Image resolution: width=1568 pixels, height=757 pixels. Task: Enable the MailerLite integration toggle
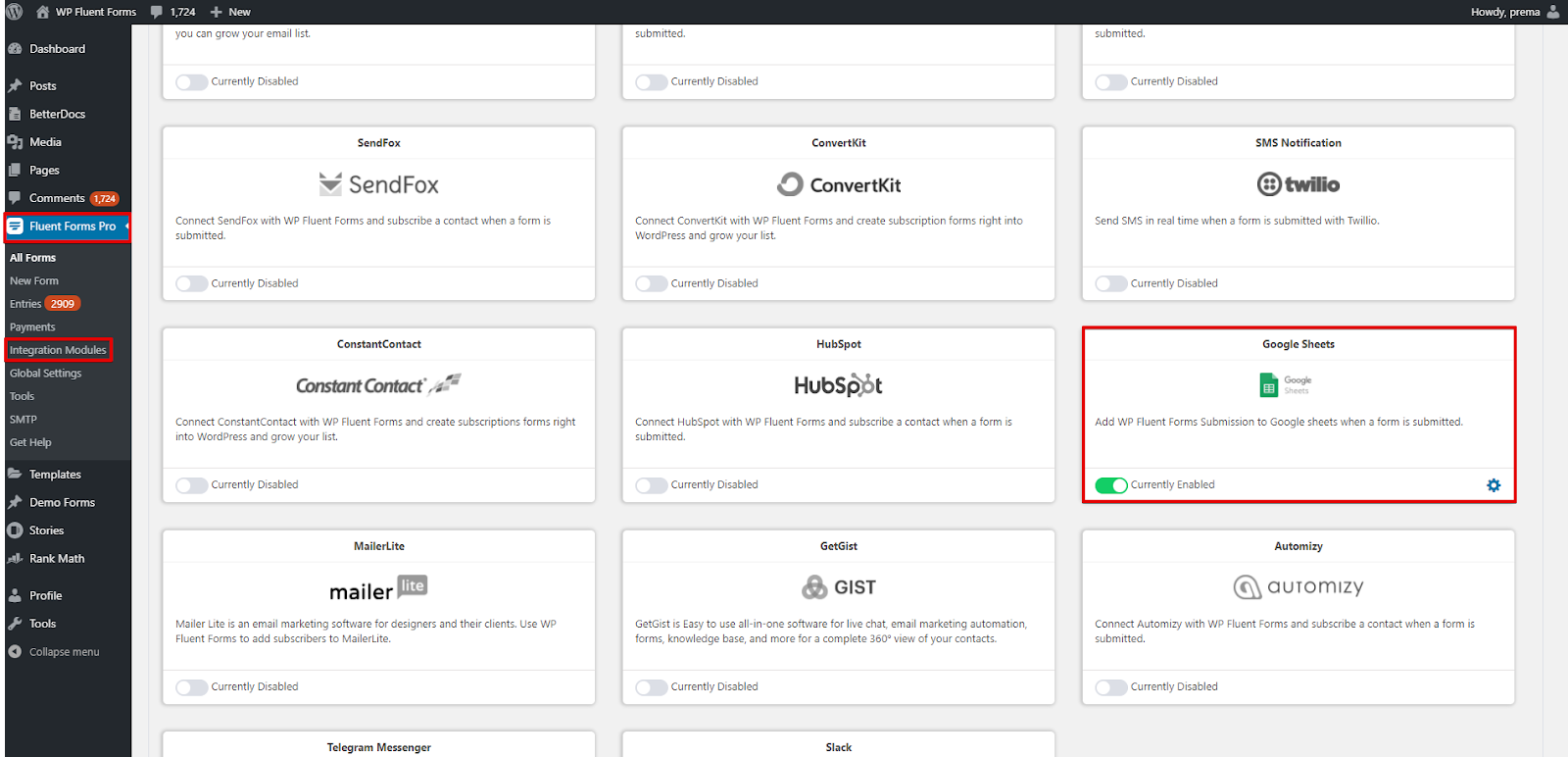pyautogui.click(x=191, y=687)
